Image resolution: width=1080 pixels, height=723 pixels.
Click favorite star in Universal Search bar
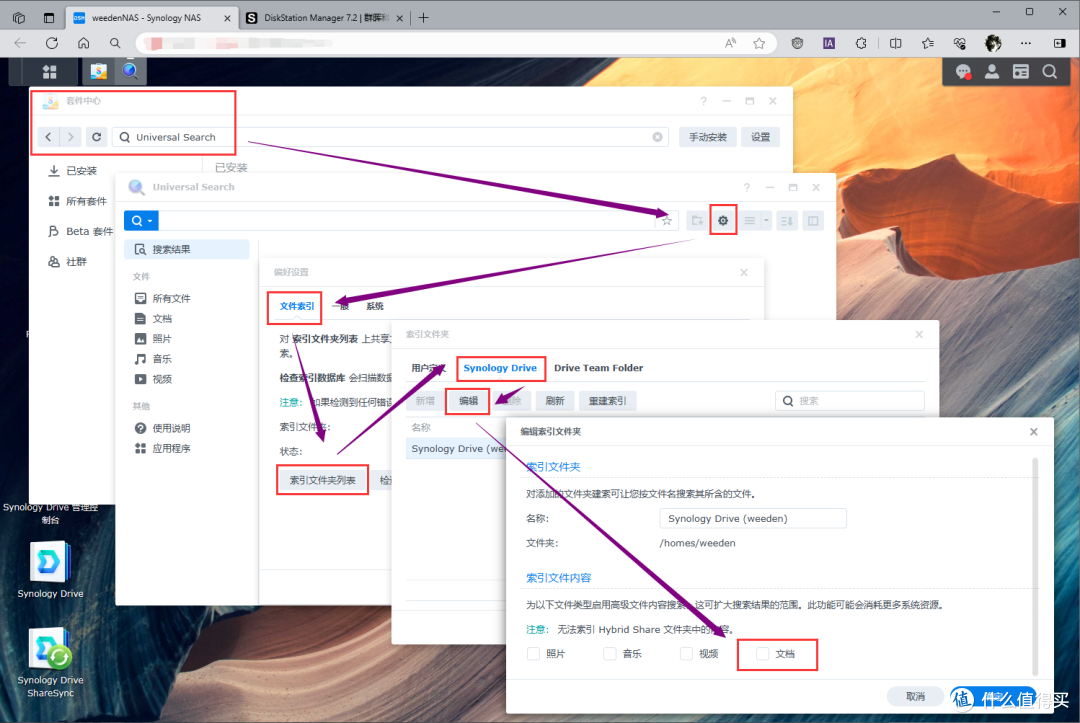click(x=667, y=221)
